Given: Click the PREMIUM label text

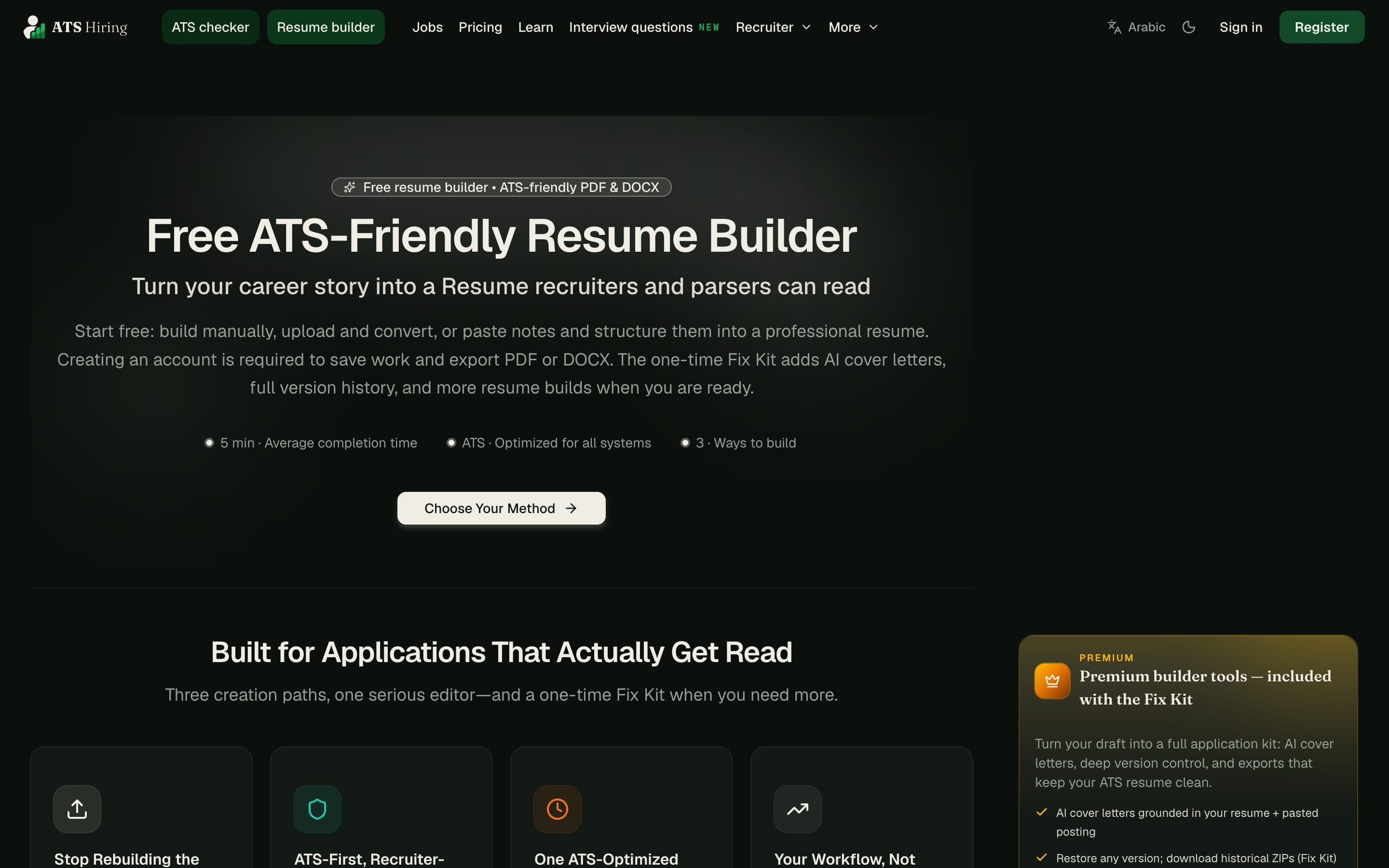Looking at the screenshot, I should [1106, 658].
